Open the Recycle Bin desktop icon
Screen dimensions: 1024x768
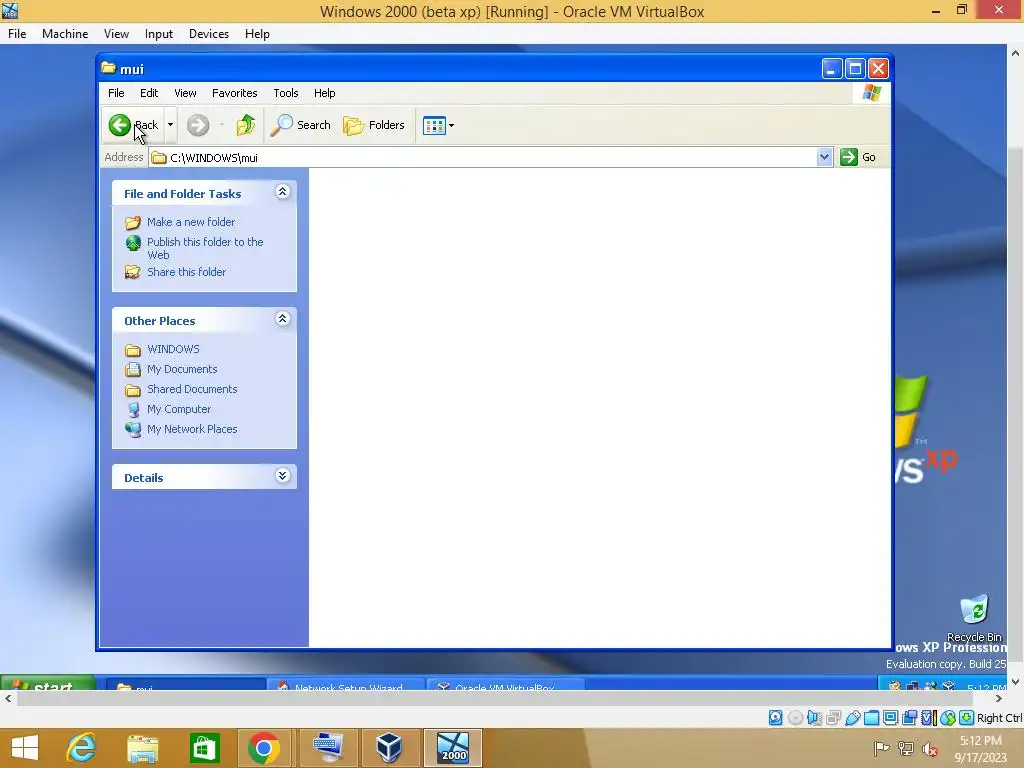[974, 618]
